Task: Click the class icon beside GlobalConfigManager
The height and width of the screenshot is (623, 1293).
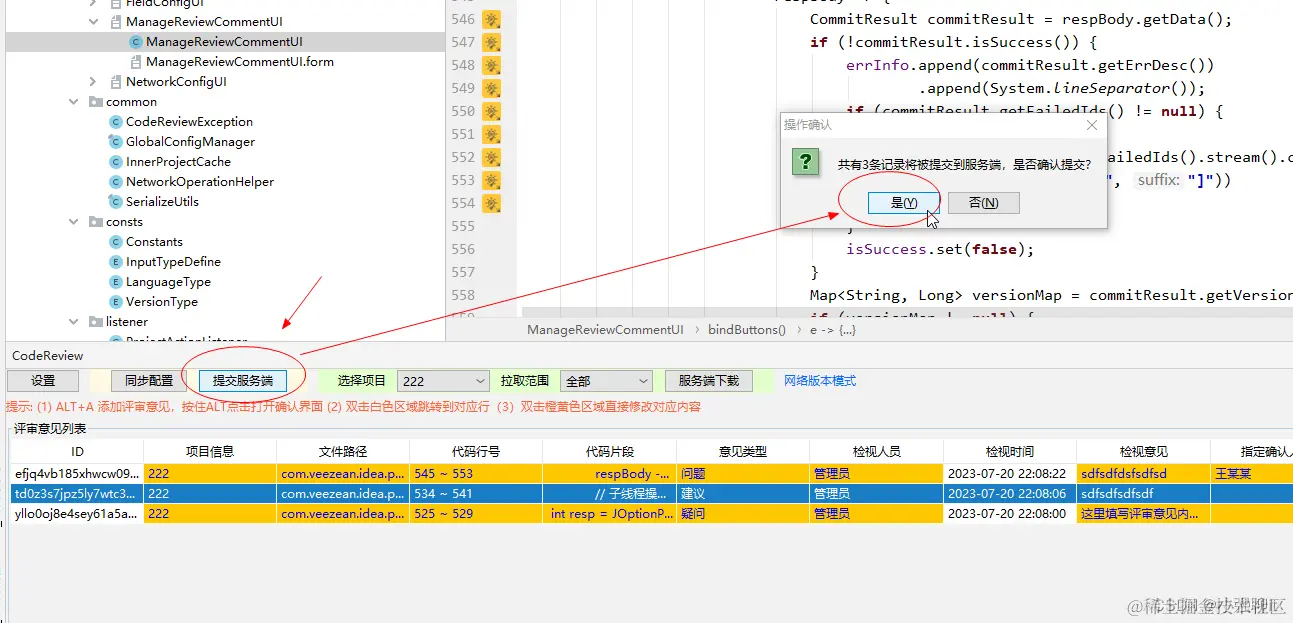Action: click(x=116, y=142)
